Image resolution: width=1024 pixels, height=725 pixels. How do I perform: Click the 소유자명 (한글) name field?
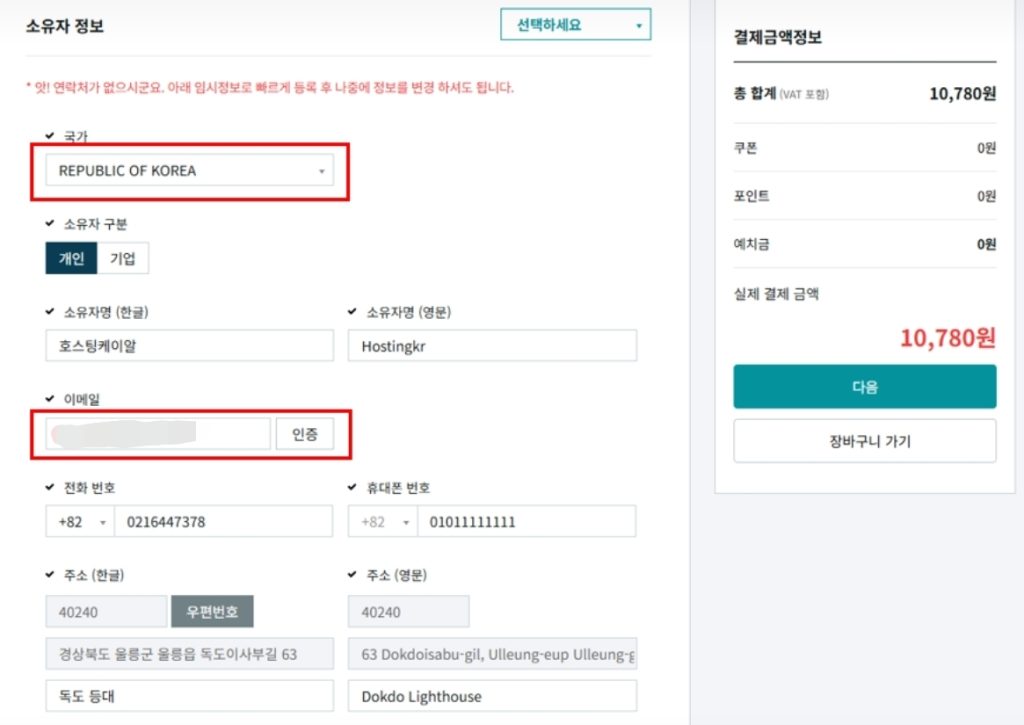[189, 345]
